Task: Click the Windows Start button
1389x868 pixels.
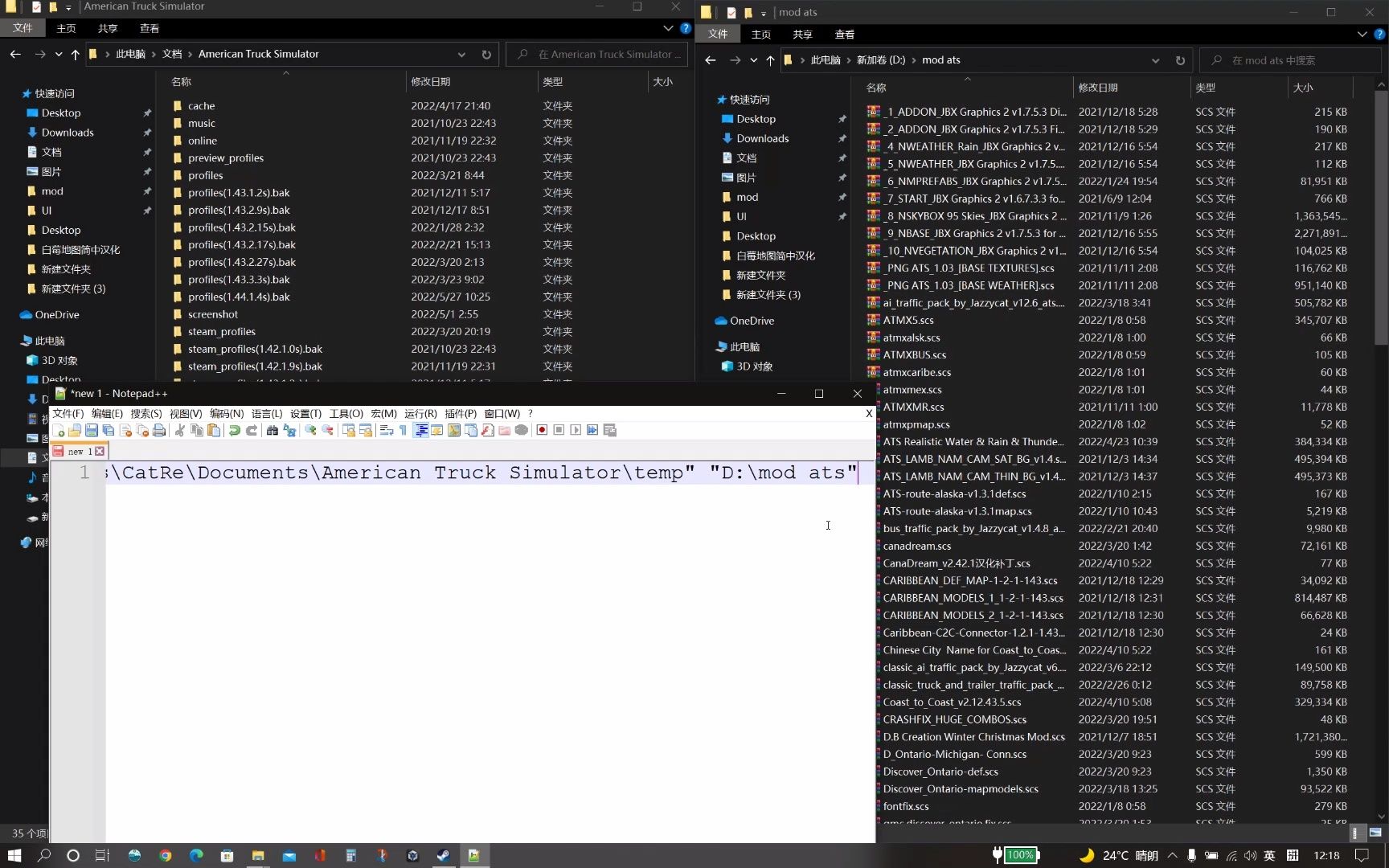Action: (x=14, y=855)
